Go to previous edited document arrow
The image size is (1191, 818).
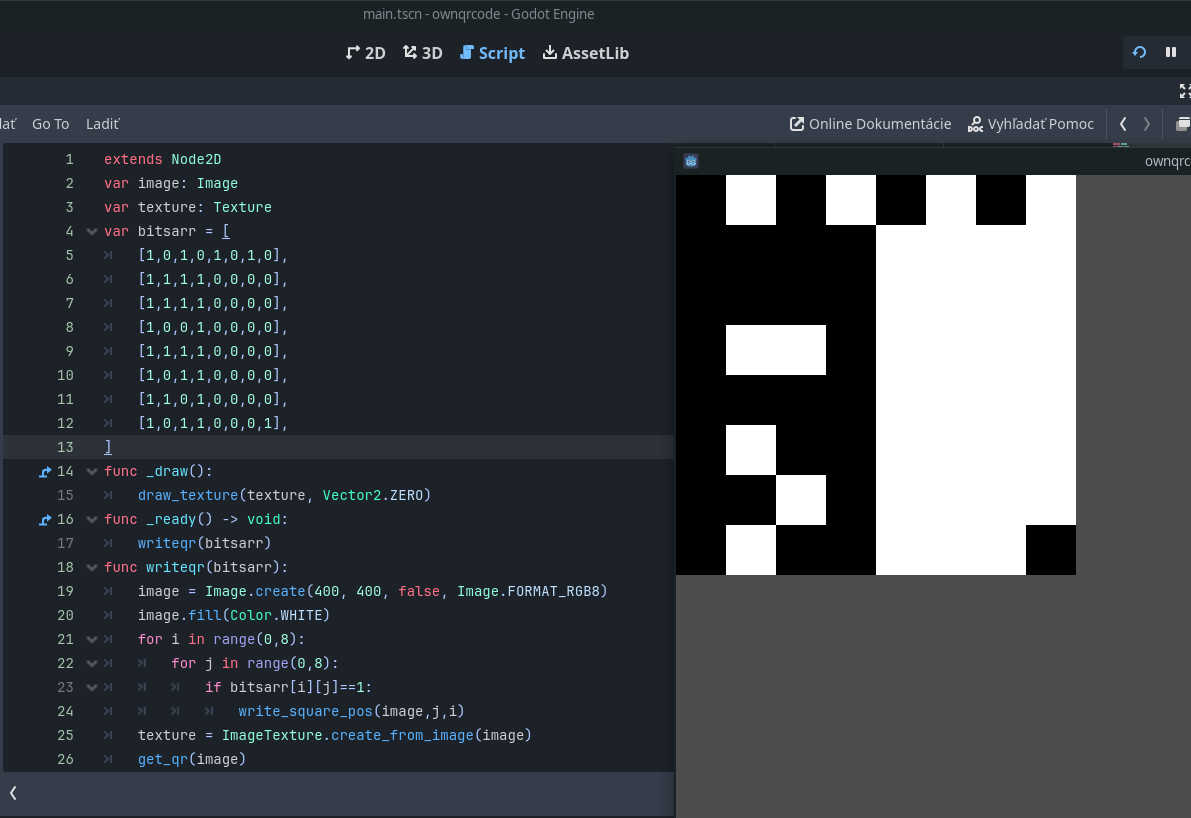pyautogui.click(x=1123, y=124)
